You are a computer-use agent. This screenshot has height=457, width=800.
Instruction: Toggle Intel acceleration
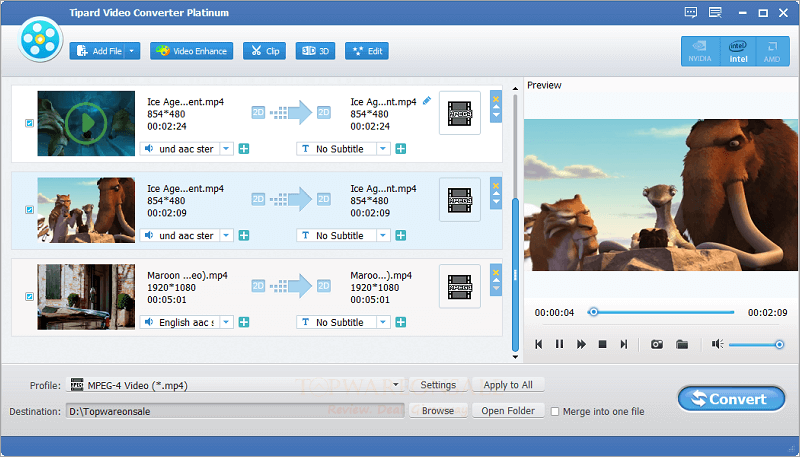coord(738,51)
